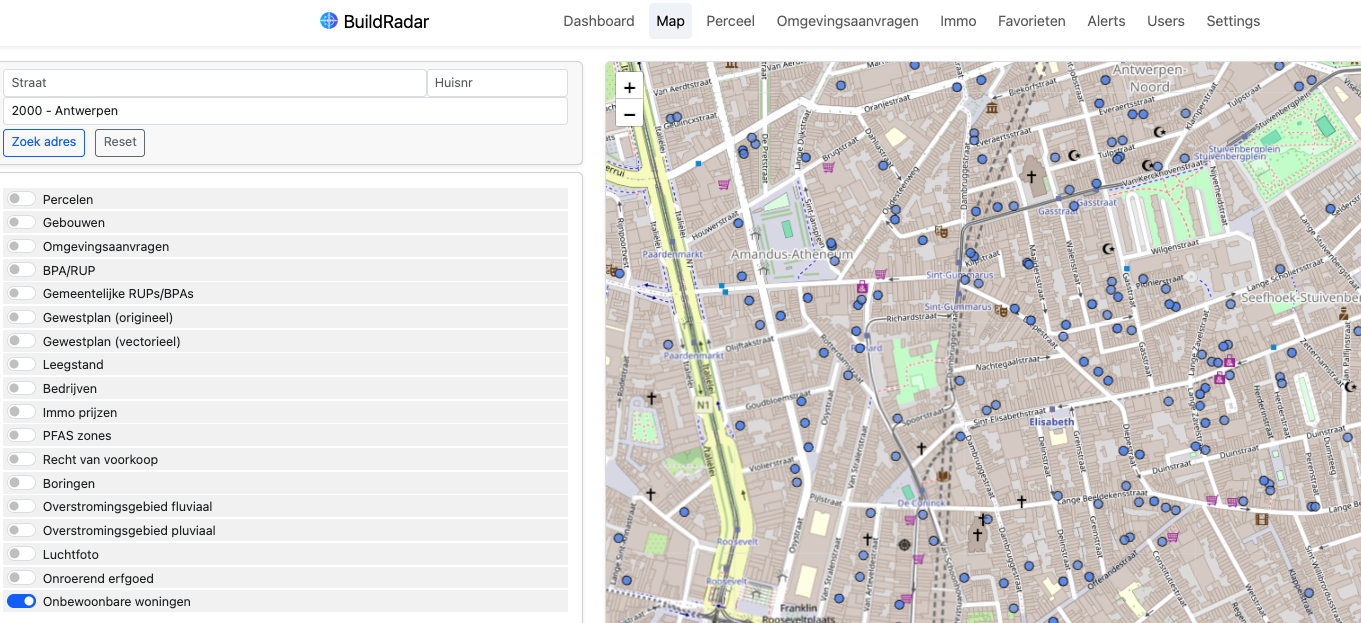The width and height of the screenshot is (1361, 623).
Task: Toggle the Omgevingsaanvragen map layer
Action: point(21,246)
